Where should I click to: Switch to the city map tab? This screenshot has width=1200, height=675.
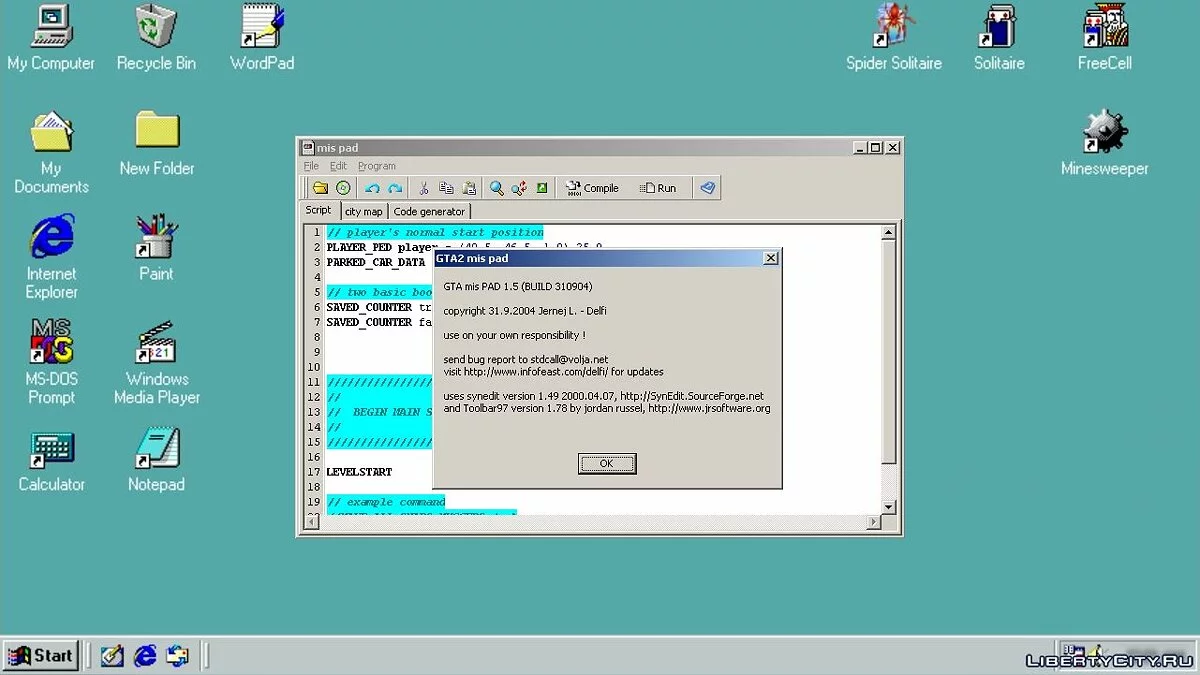[x=363, y=211]
